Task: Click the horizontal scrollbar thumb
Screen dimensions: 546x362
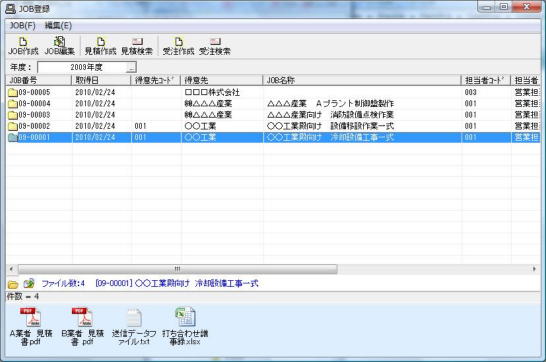Action: coord(178,269)
